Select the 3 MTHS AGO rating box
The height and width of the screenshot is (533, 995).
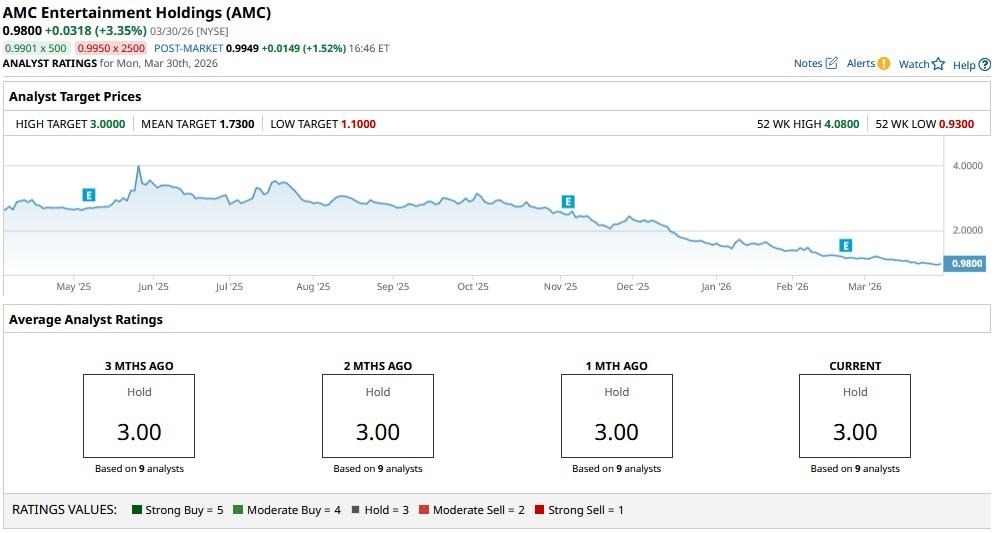(x=139, y=416)
